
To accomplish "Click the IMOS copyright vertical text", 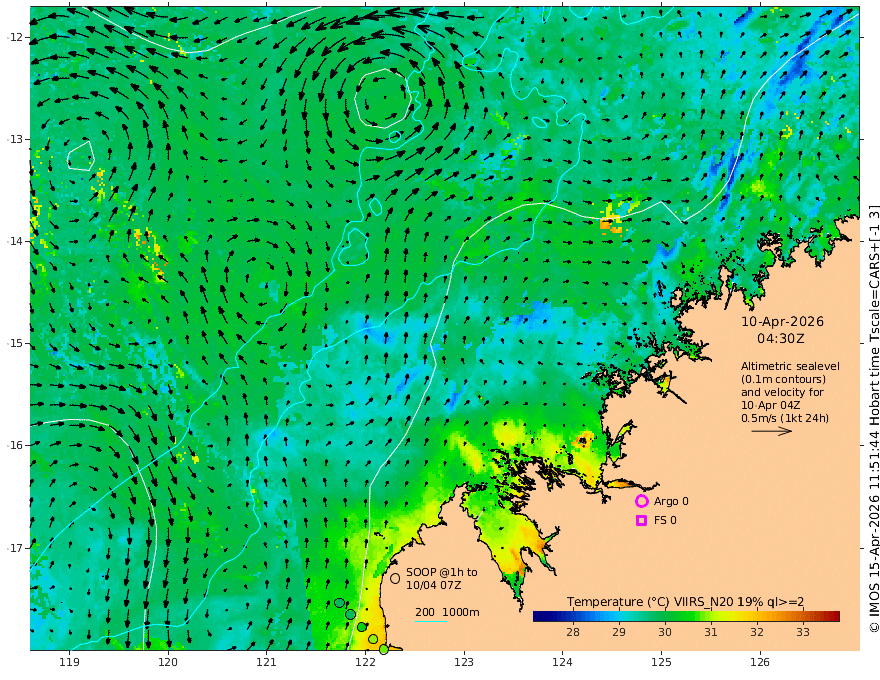I will coord(873,419).
